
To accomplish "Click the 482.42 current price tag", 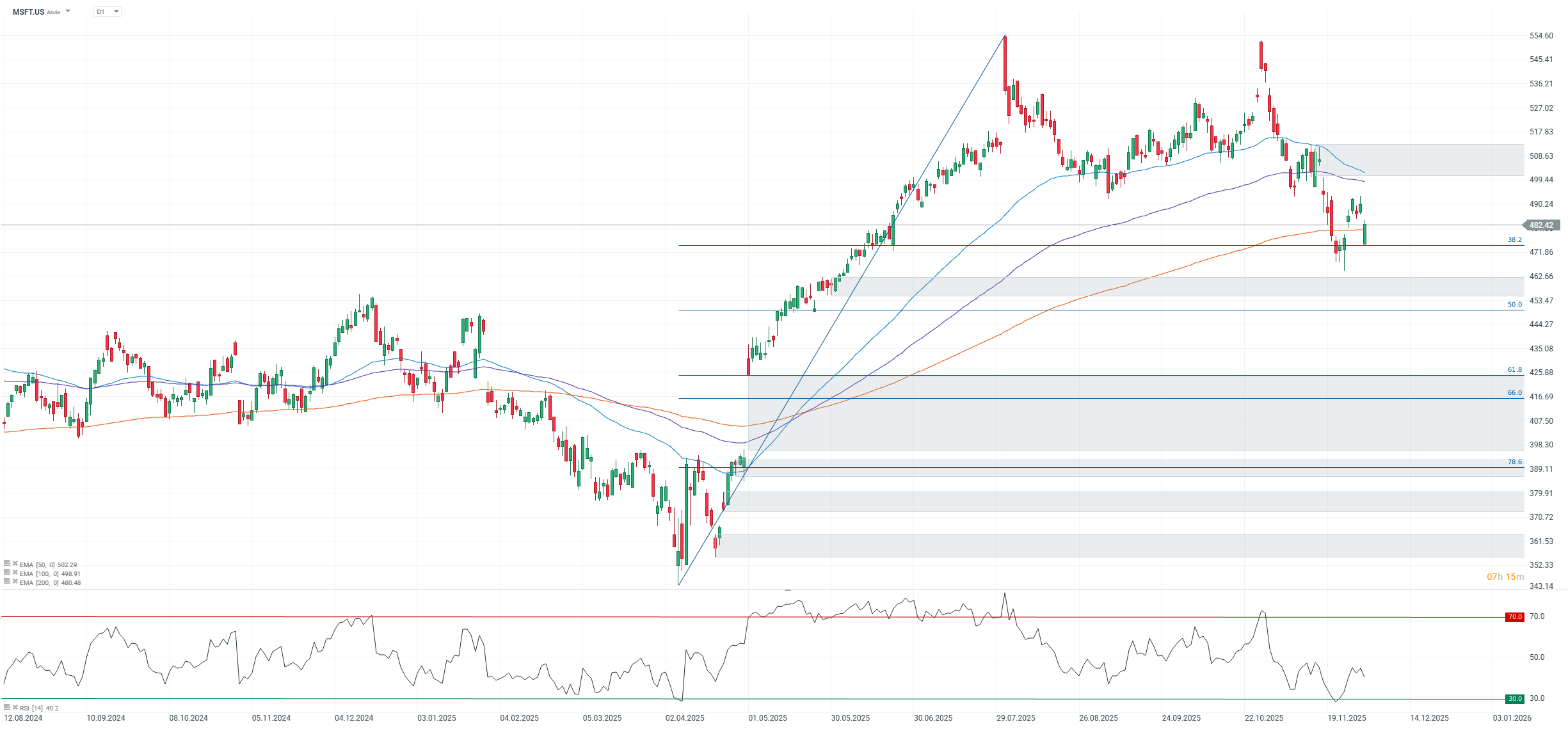I will (1540, 225).
